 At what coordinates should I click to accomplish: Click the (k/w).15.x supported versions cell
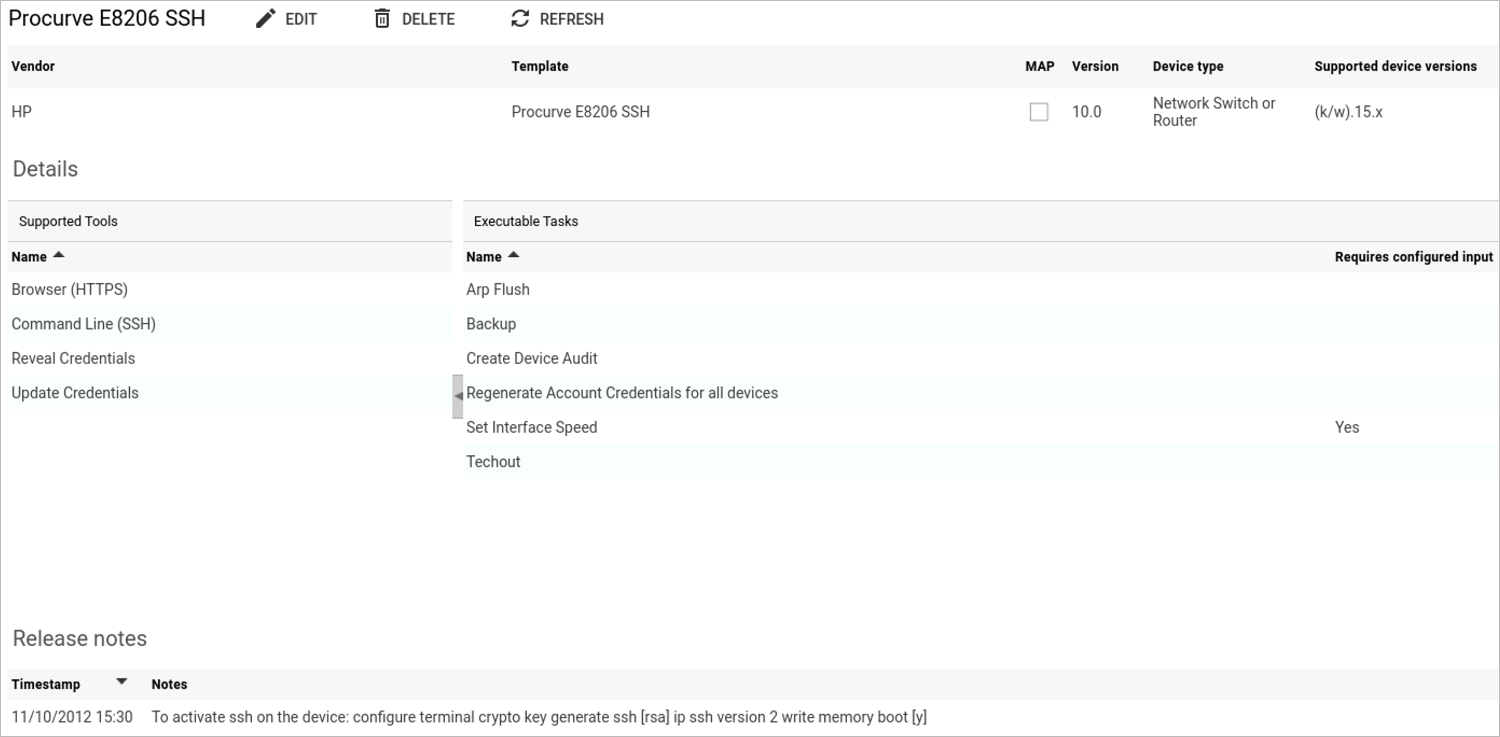pyautogui.click(x=1348, y=112)
